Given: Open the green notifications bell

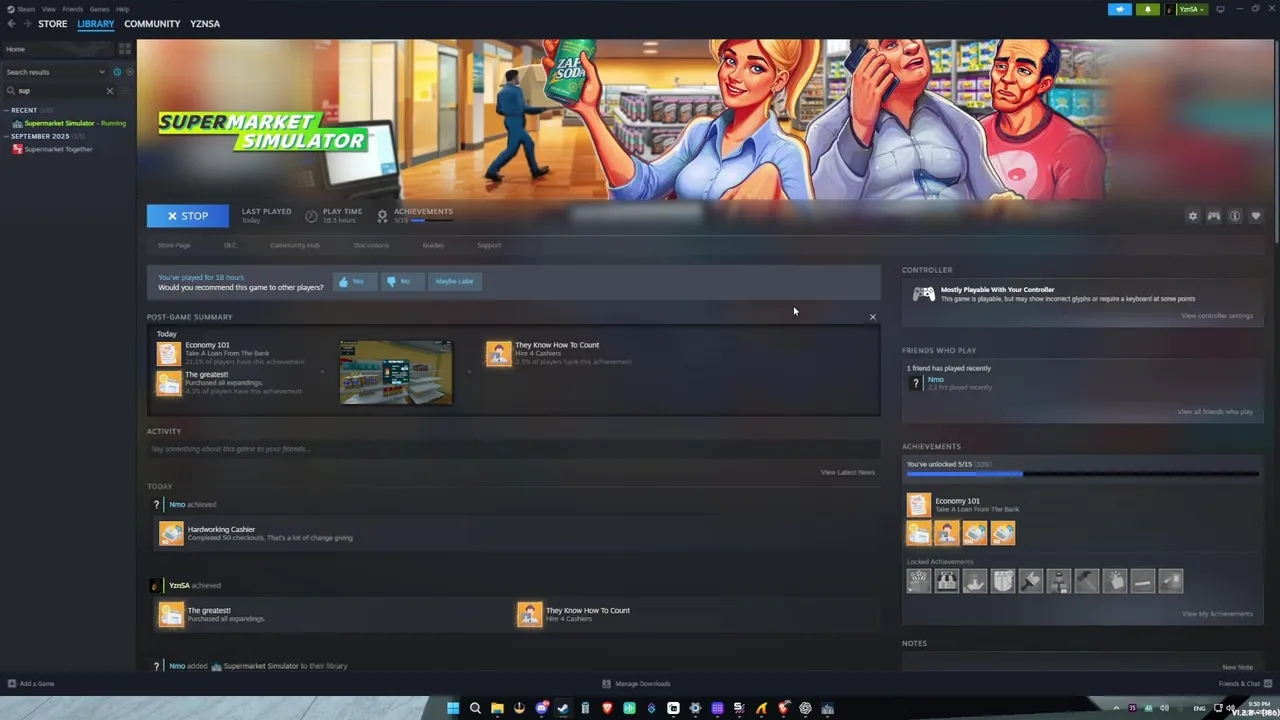Looking at the screenshot, I should point(1148,9).
